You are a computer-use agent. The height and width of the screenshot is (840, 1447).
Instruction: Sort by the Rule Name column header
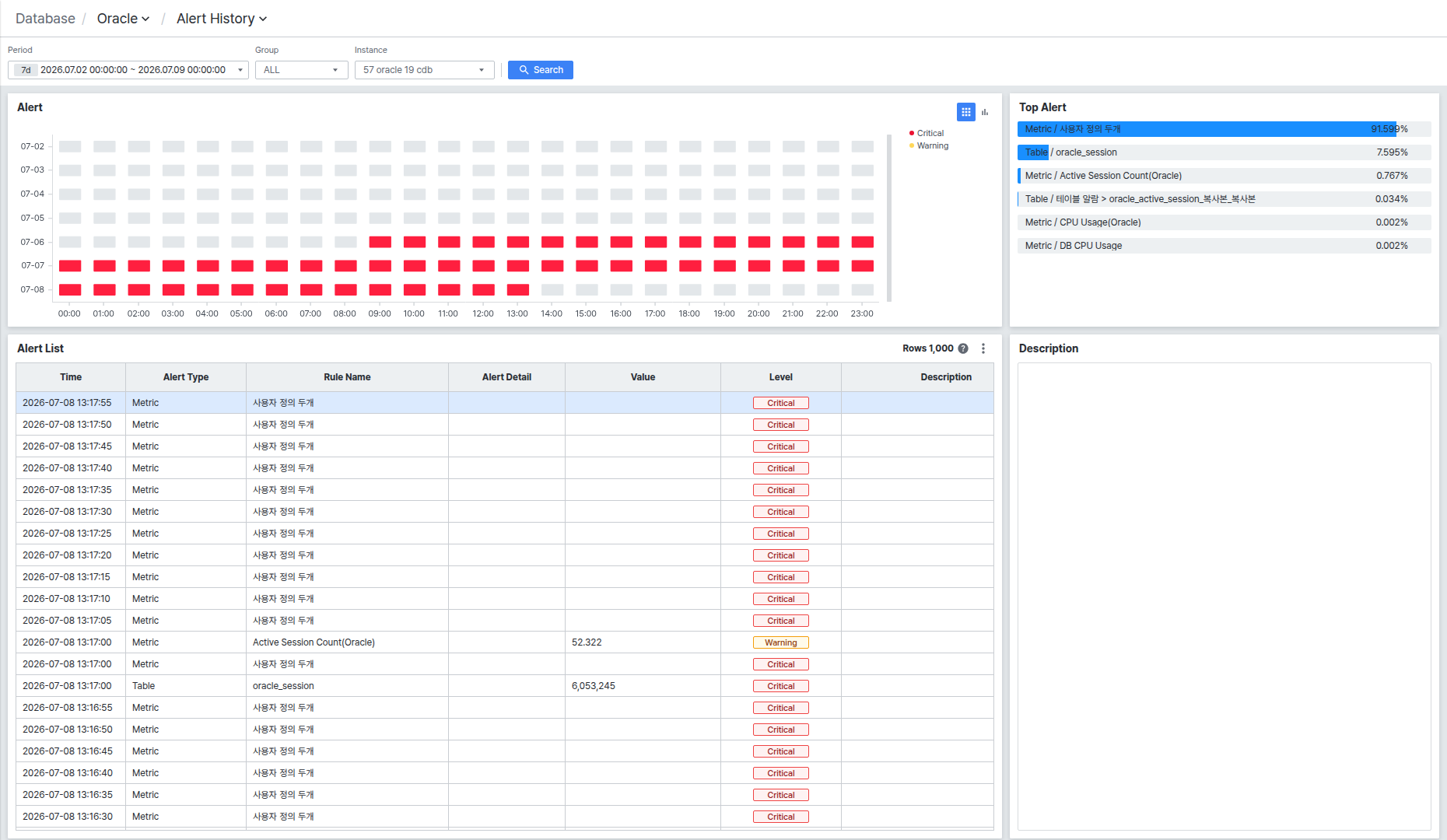click(347, 377)
